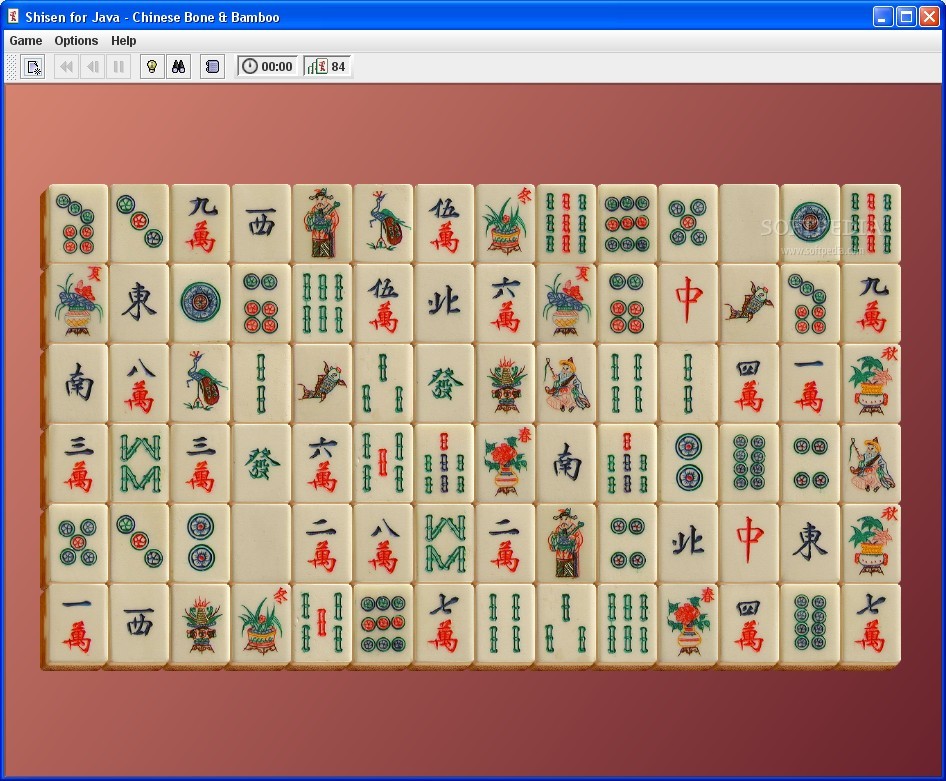Image resolution: width=946 pixels, height=781 pixels.
Task: Pick the fisherman tile beside the flaming pot tile
Action: pos(566,383)
